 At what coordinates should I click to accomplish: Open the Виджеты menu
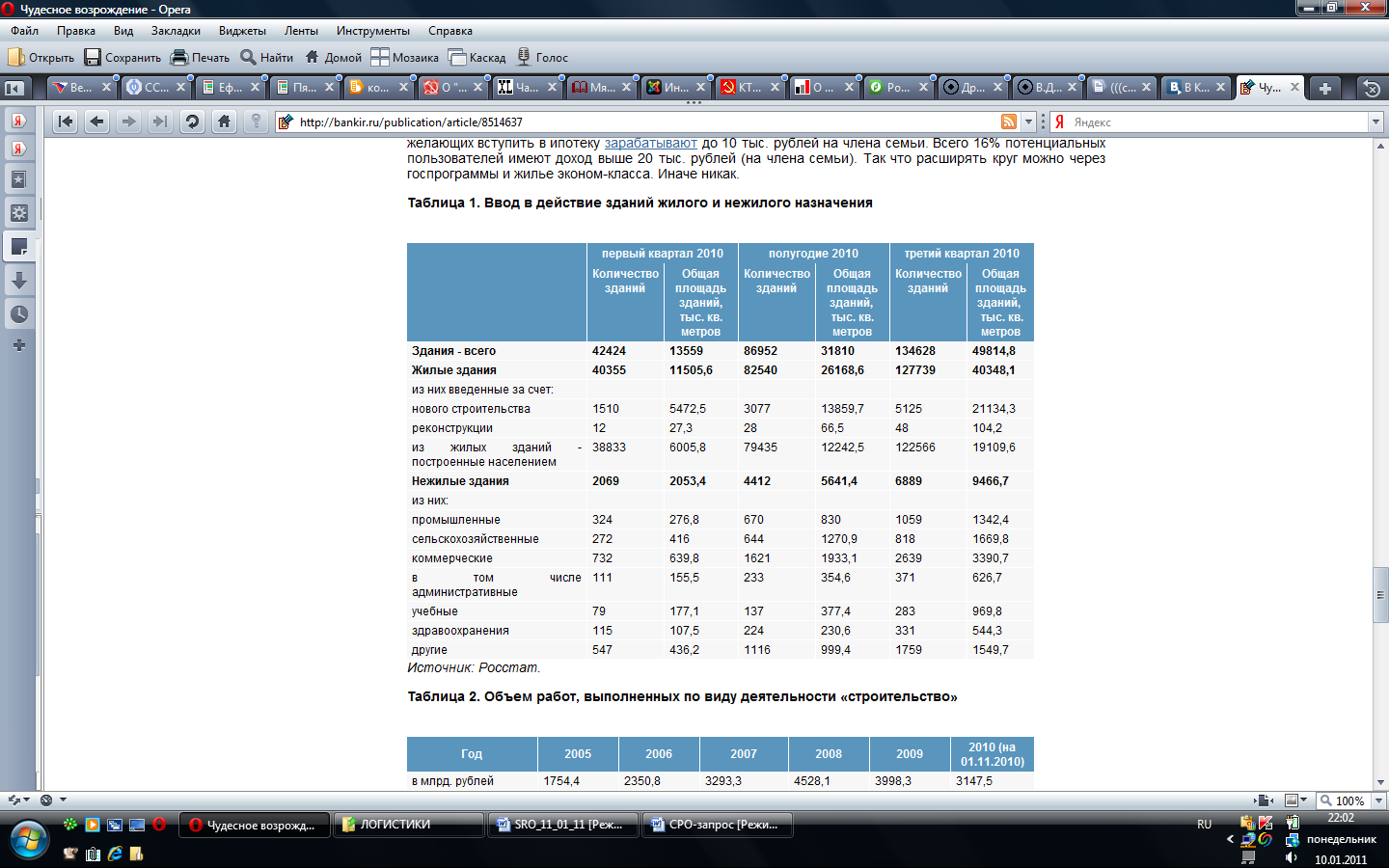[242, 31]
